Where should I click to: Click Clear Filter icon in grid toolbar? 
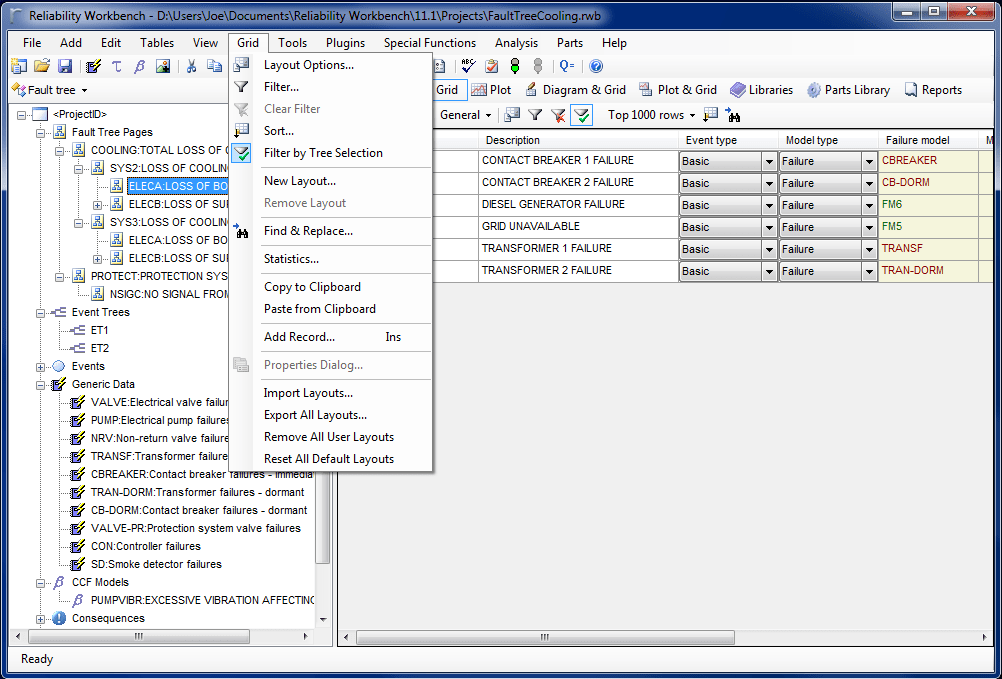[558, 115]
